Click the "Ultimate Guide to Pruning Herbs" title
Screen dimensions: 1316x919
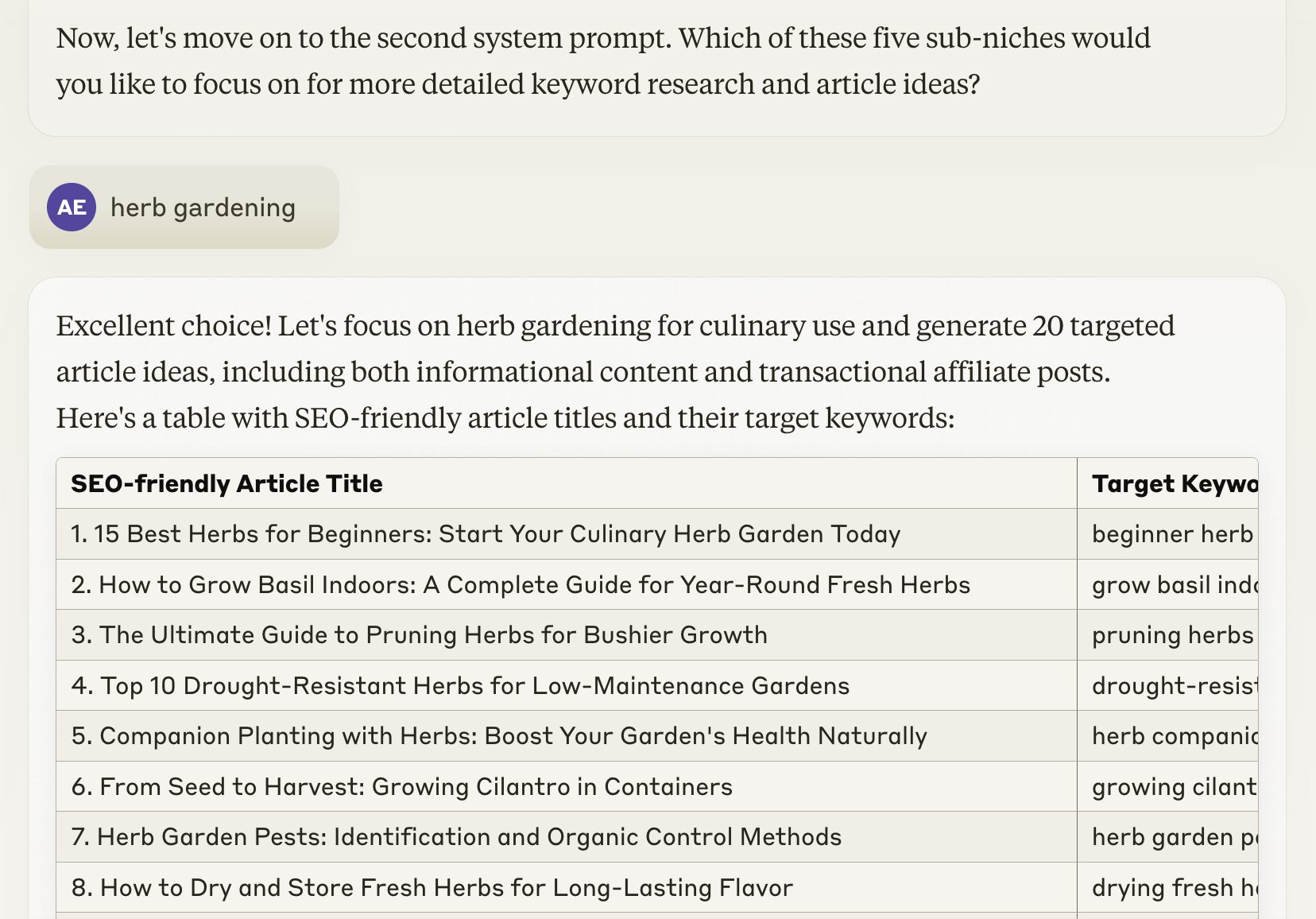point(419,635)
